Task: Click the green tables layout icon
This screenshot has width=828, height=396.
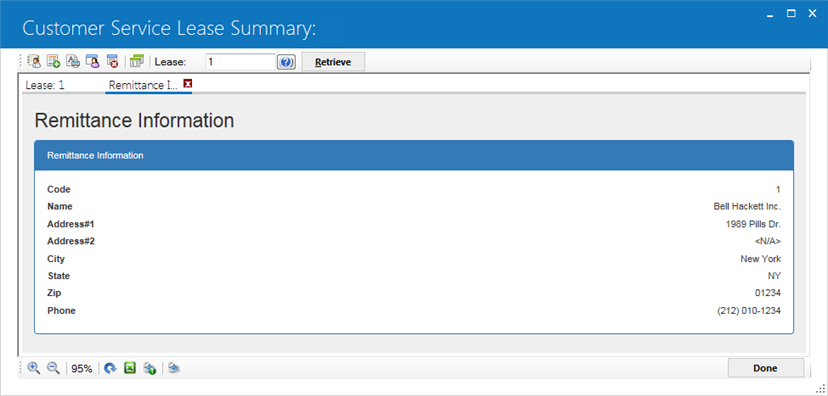Action: tap(137, 61)
